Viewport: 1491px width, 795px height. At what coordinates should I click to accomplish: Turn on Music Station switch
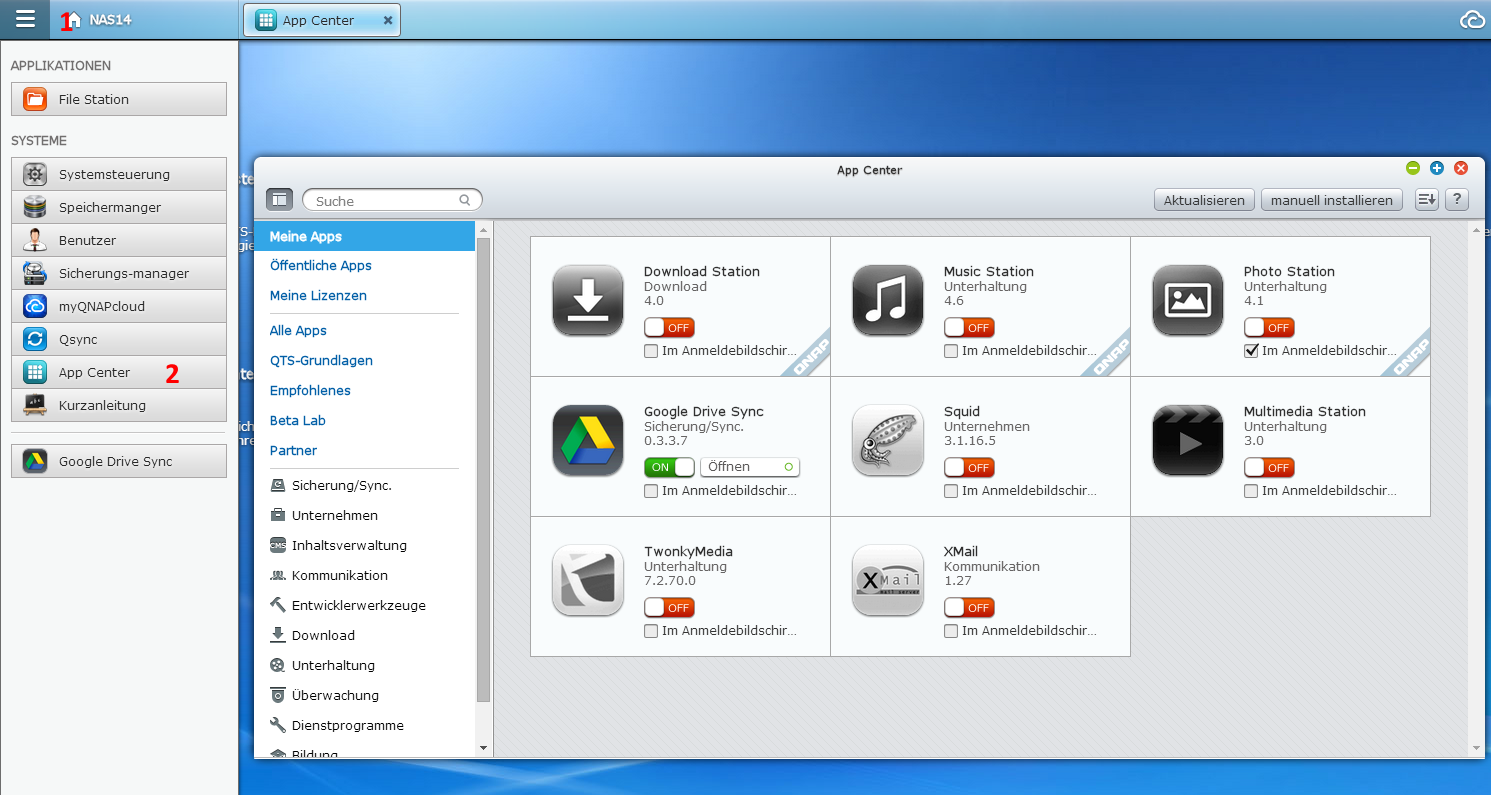click(x=969, y=327)
